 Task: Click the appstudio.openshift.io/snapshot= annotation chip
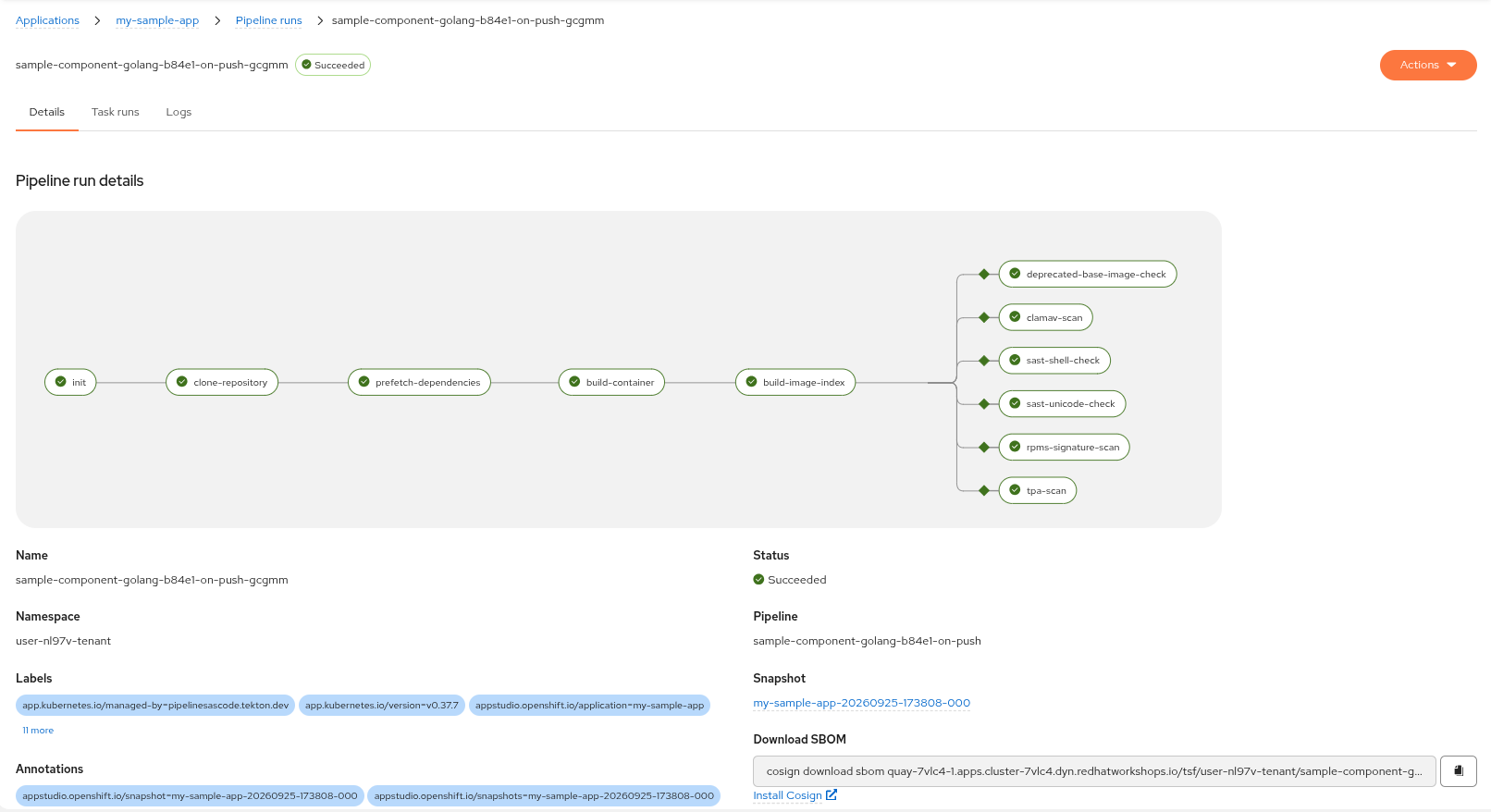point(190,796)
